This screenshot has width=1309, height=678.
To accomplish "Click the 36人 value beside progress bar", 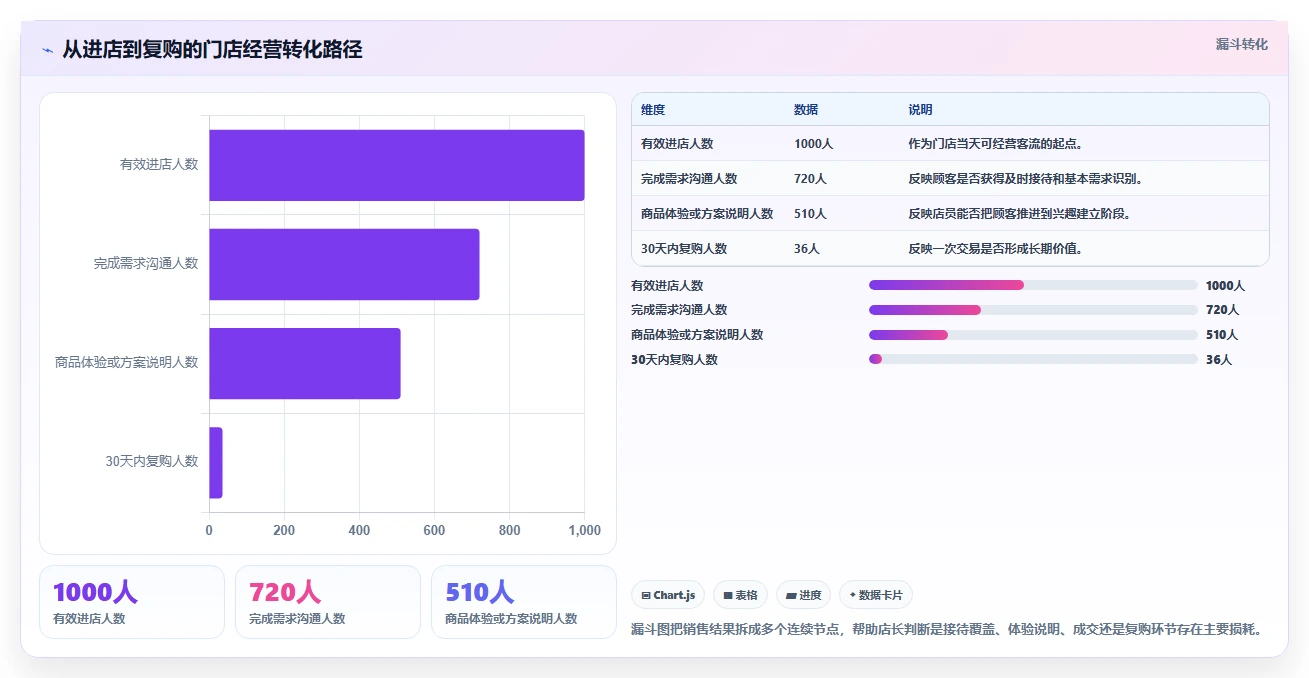I will click(x=1219, y=360).
